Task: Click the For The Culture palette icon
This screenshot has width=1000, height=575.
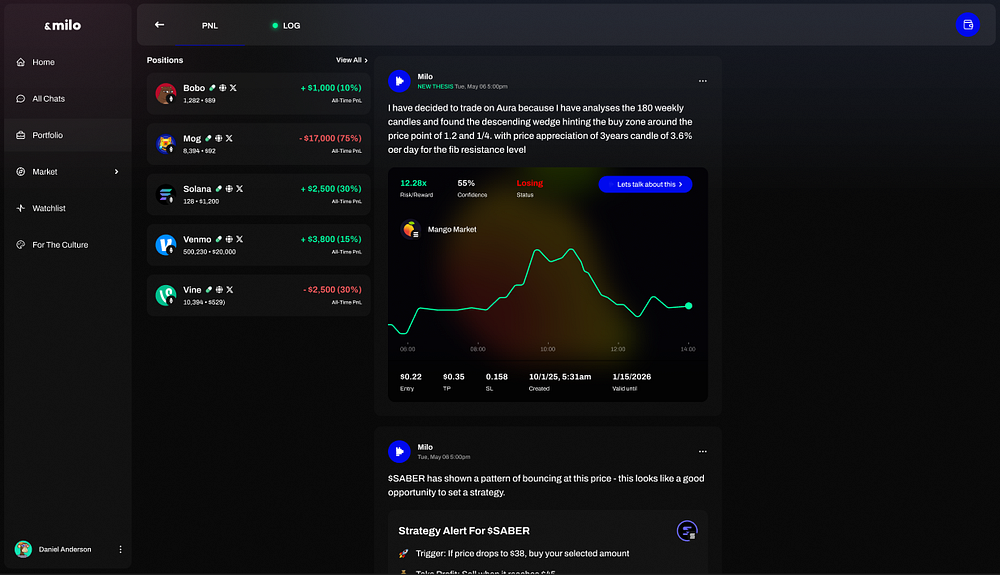Action: pos(21,245)
